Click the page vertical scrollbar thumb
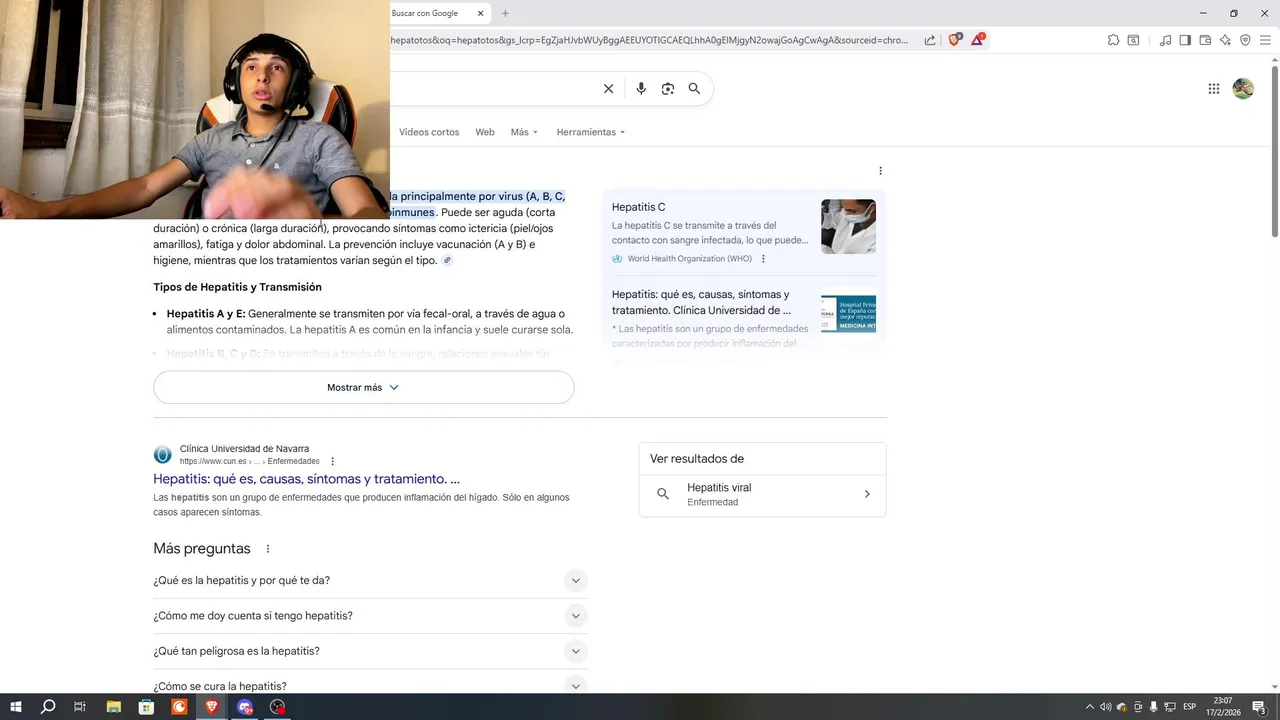This screenshot has width=1280, height=720. [1274, 150]
